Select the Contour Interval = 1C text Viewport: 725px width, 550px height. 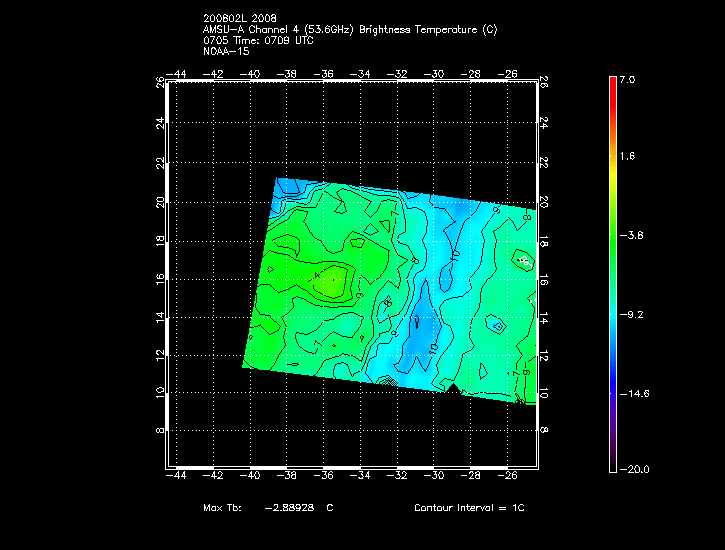click(469, 508)
